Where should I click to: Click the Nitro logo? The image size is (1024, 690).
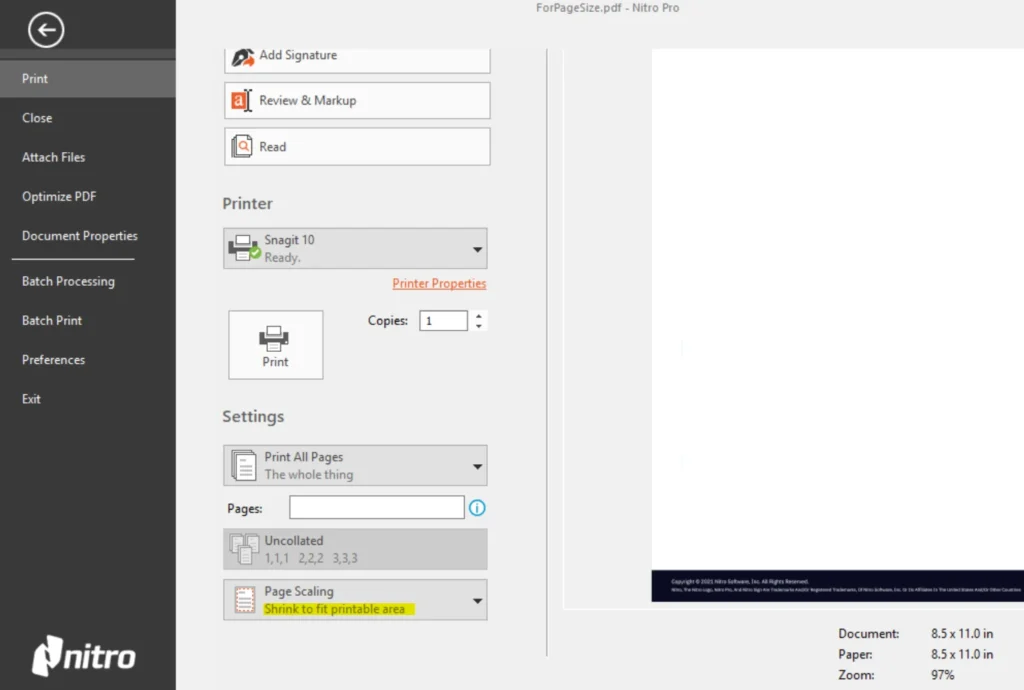point(84,655)
